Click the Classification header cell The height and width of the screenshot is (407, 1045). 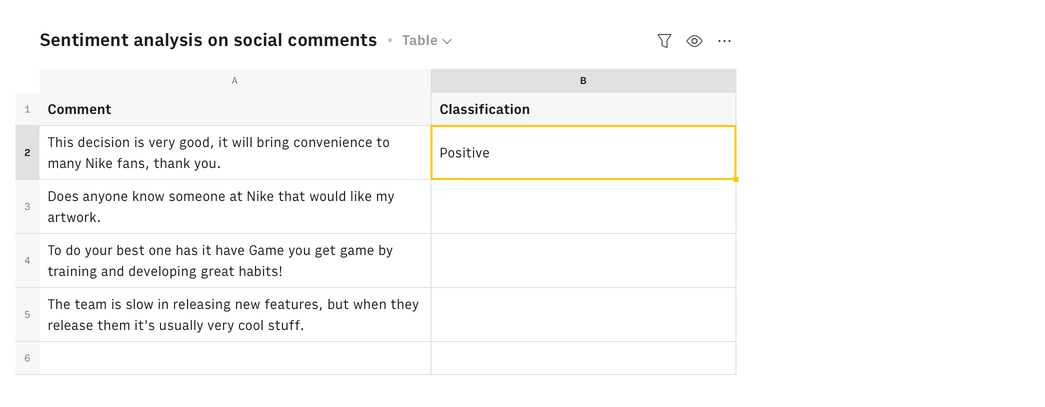[x=583, y=109]
